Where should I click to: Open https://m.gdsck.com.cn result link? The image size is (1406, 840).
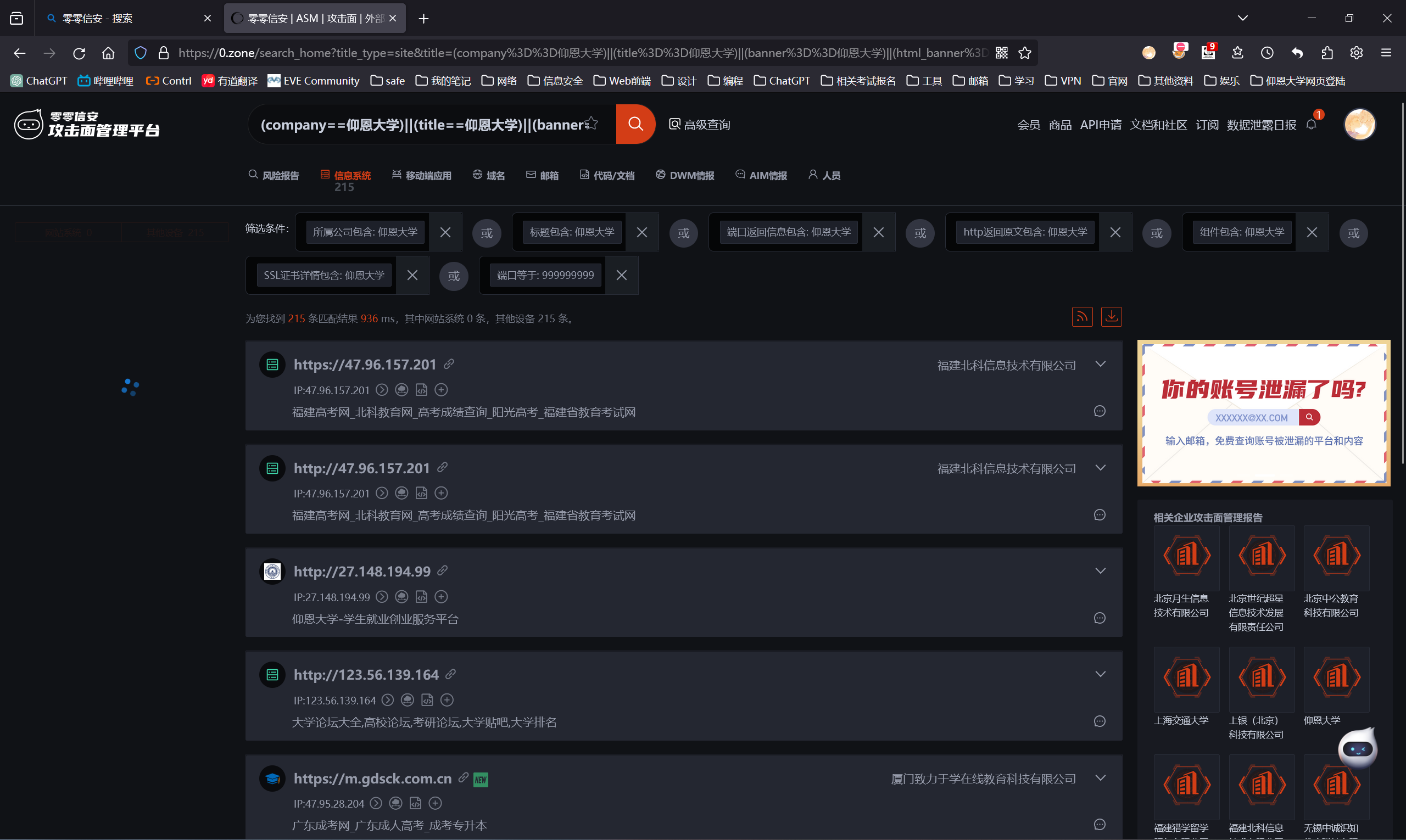(x=372, y=779)
